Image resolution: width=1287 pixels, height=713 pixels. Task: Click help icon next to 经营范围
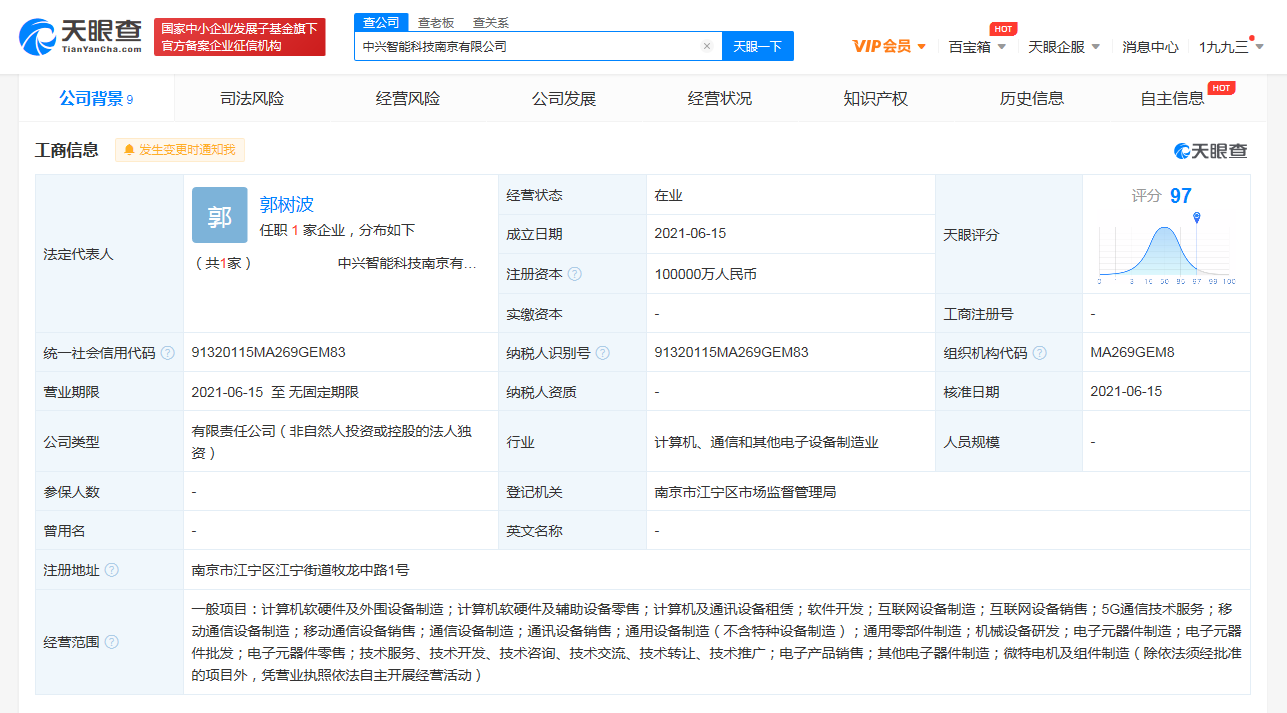coord(112,642)
